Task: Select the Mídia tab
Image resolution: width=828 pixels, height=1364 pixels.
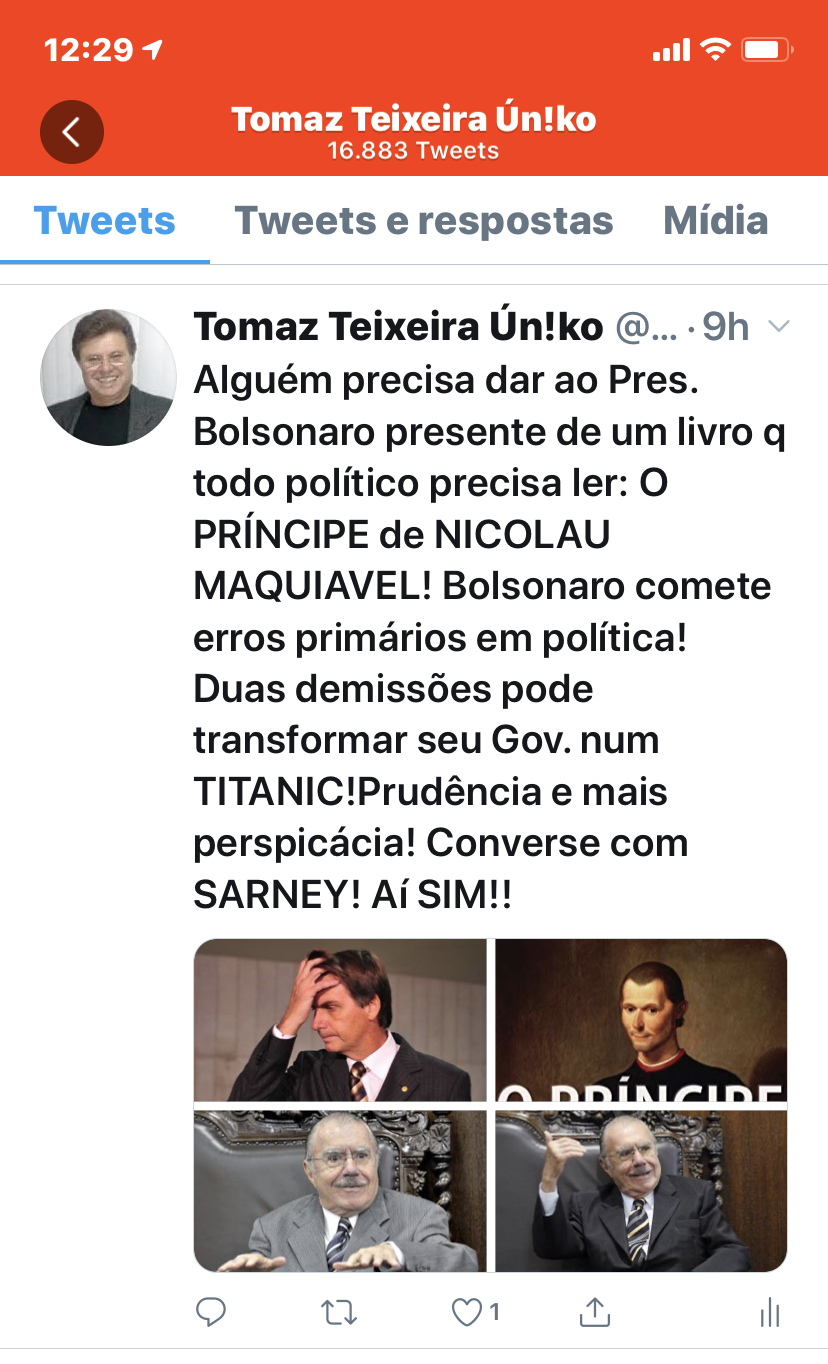Action: coord(716,221)
